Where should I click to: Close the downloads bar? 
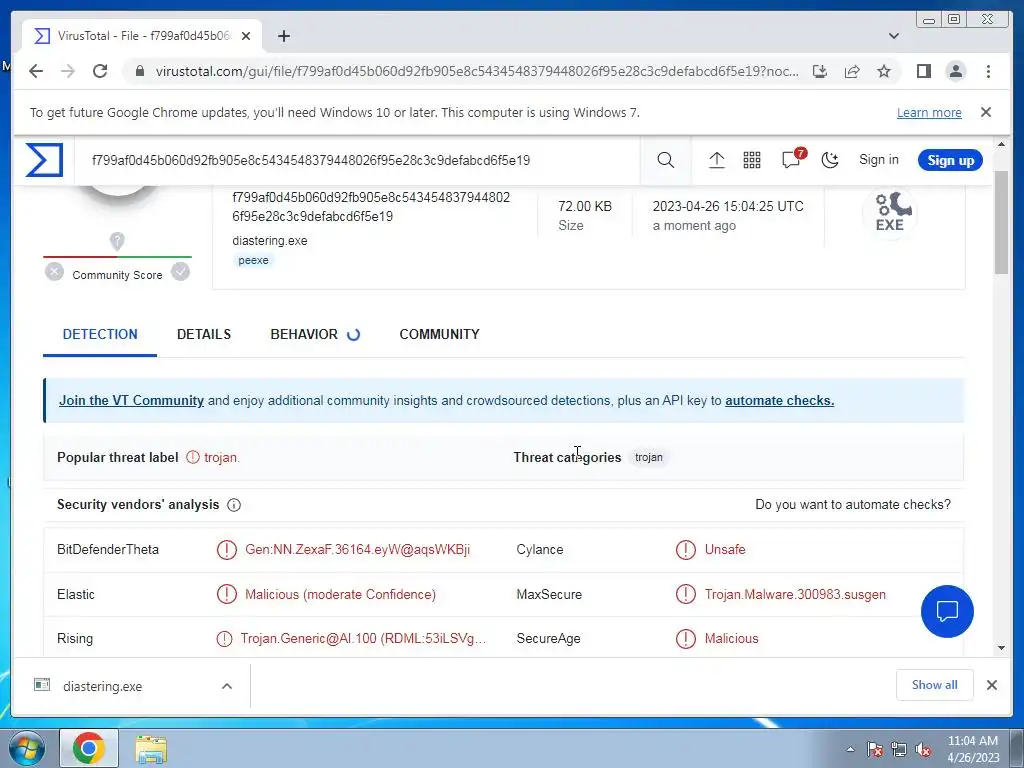click(991, 684)
